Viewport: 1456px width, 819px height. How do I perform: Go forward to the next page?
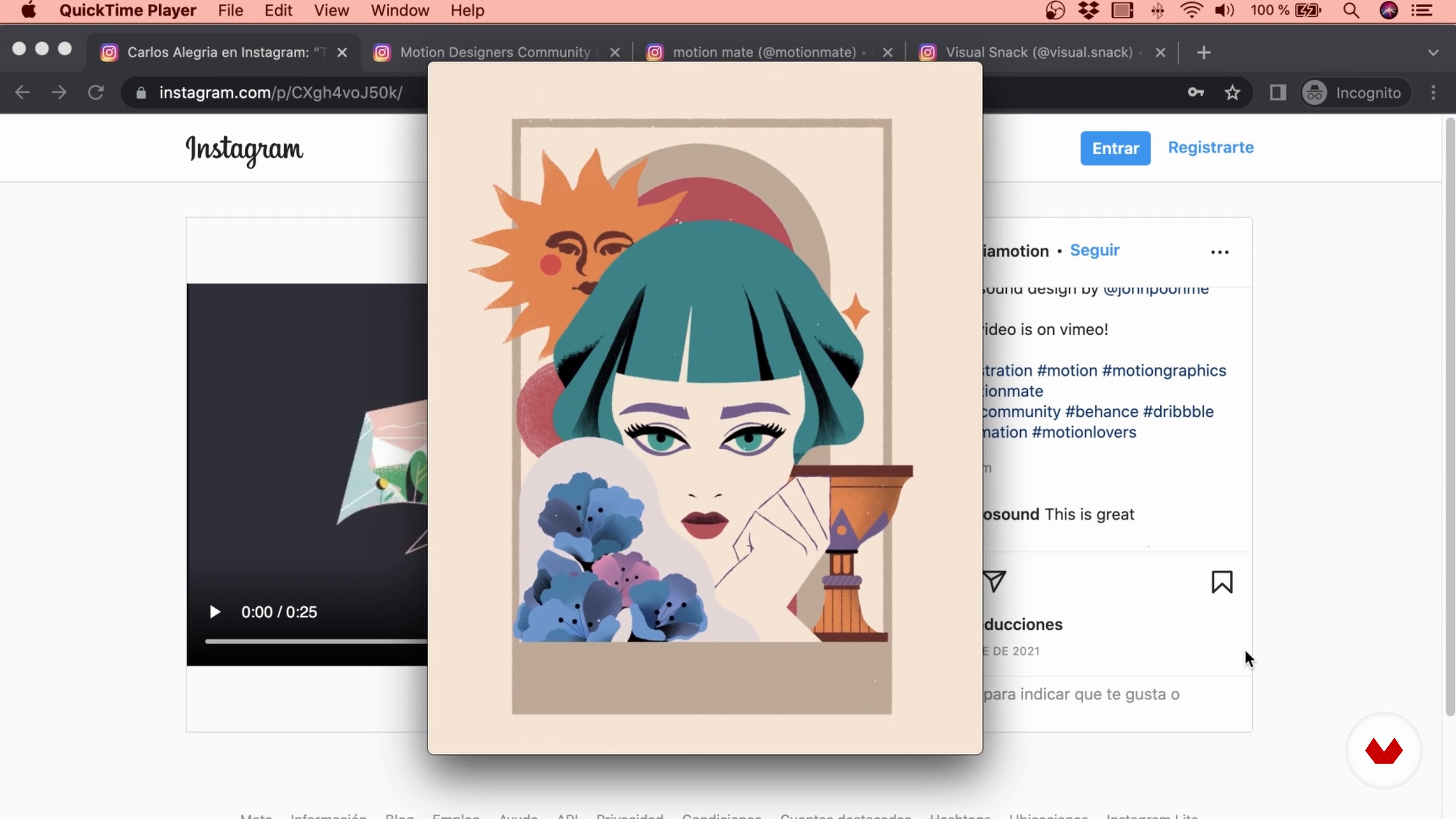(x=59, y=93)
